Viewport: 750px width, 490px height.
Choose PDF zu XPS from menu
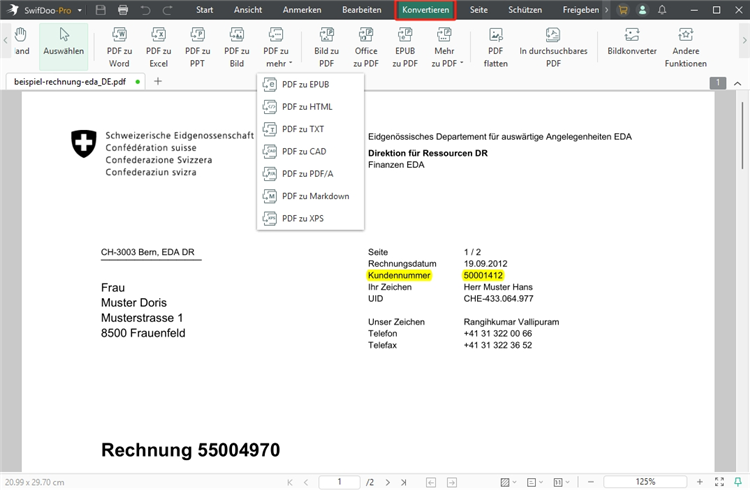point(310,219)
